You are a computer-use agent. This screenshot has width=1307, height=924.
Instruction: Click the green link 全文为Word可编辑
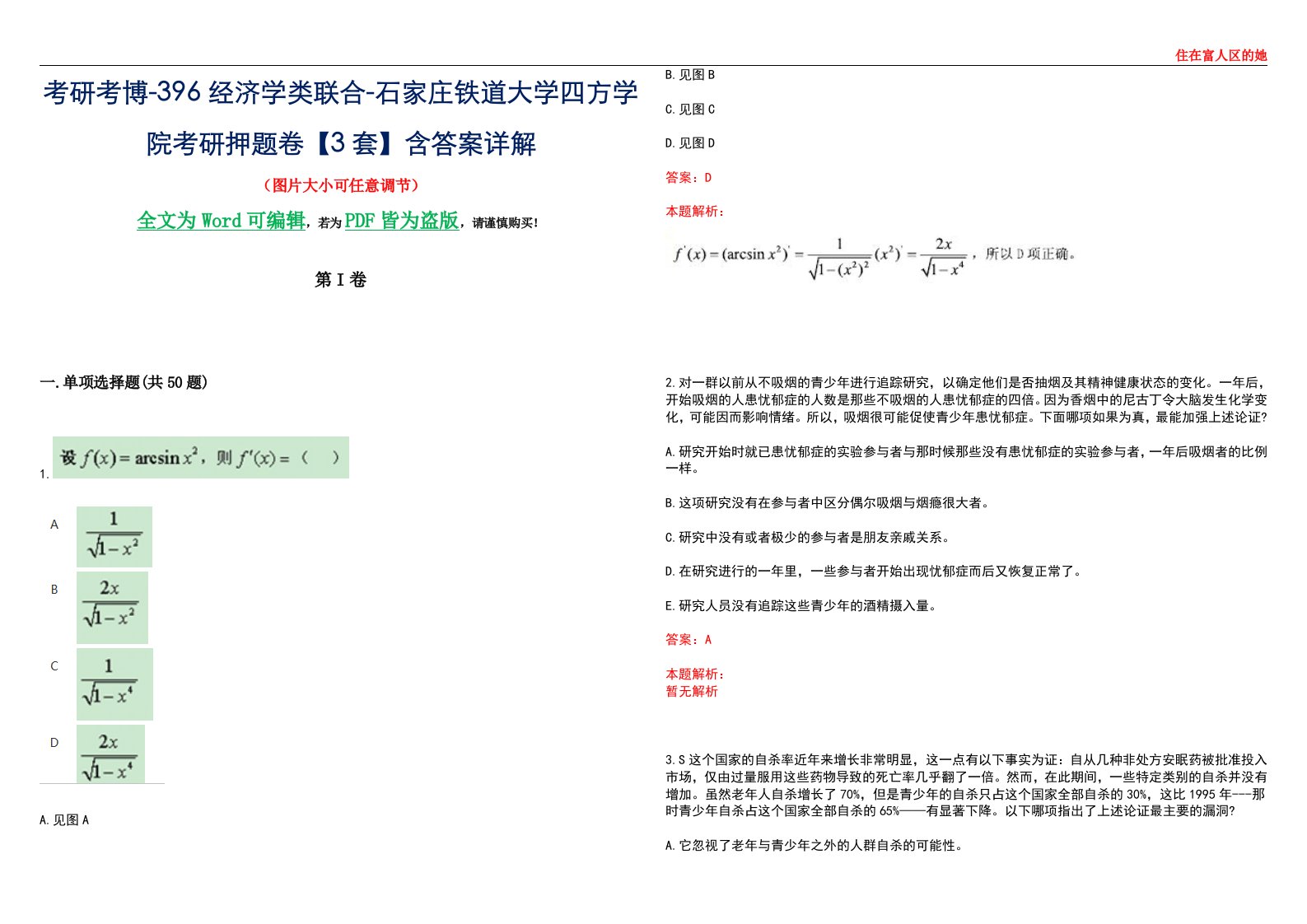(x=221, y=221)
